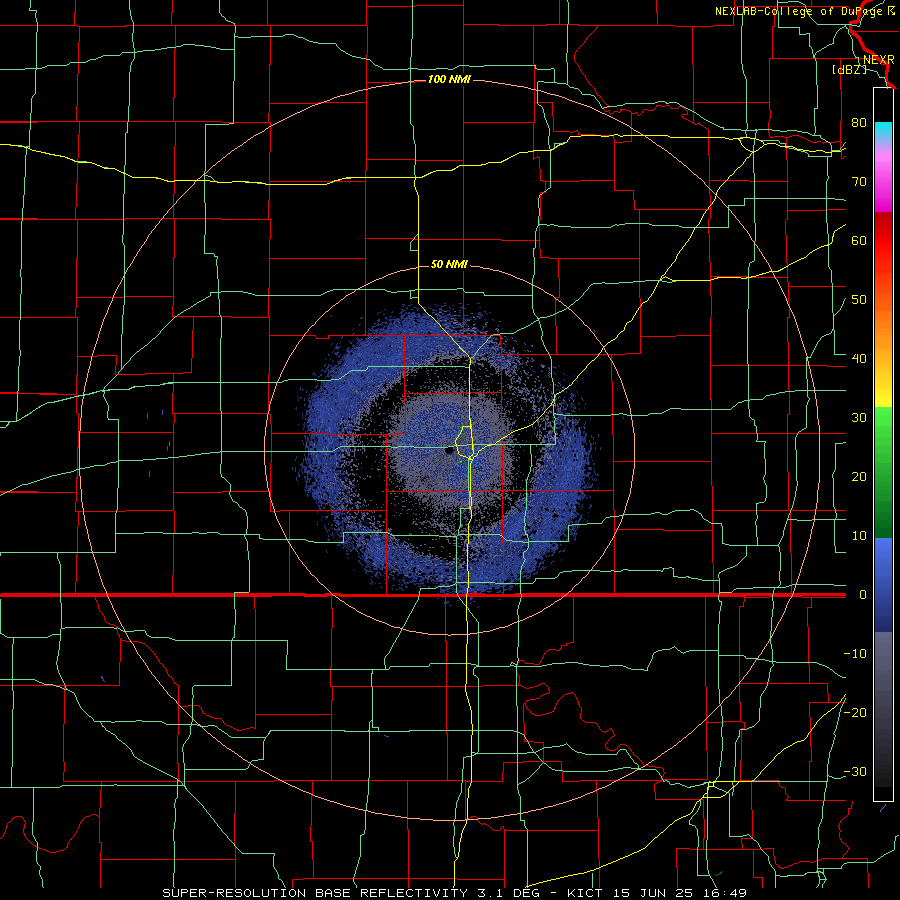Click the black radar site dot at center
900x900 pixels.
(449, 451)
